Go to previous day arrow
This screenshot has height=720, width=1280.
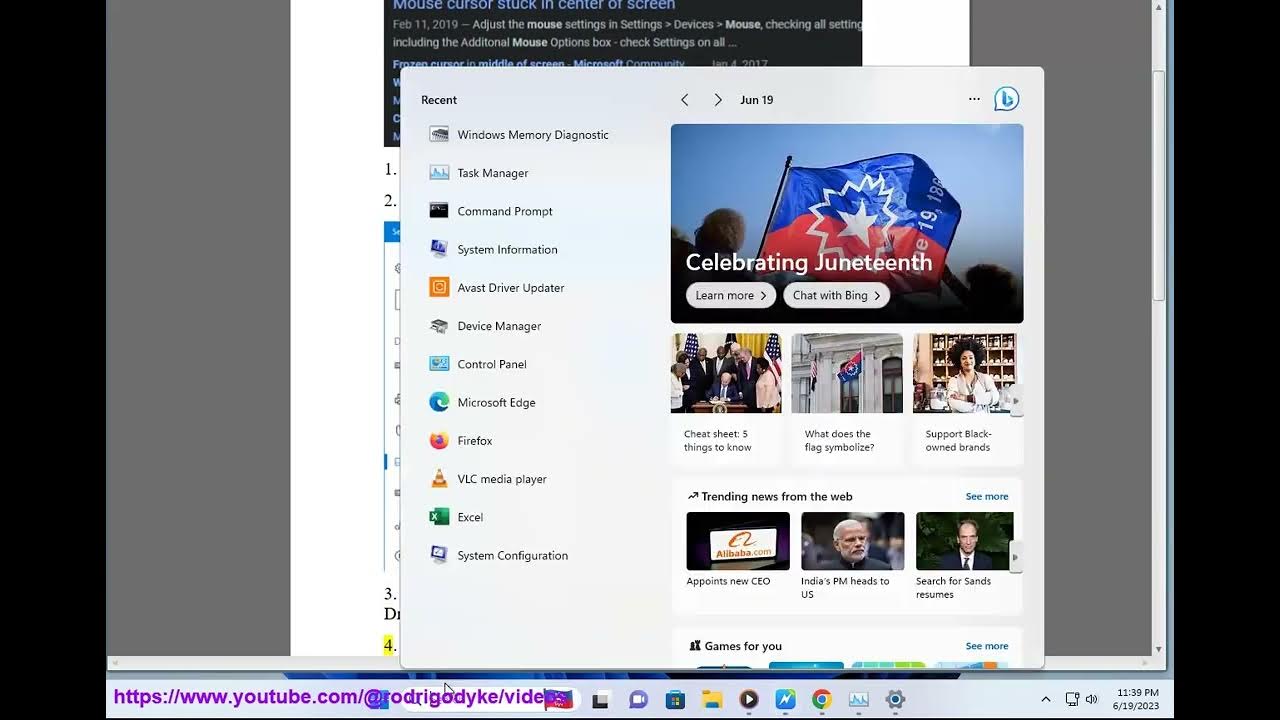684,100
